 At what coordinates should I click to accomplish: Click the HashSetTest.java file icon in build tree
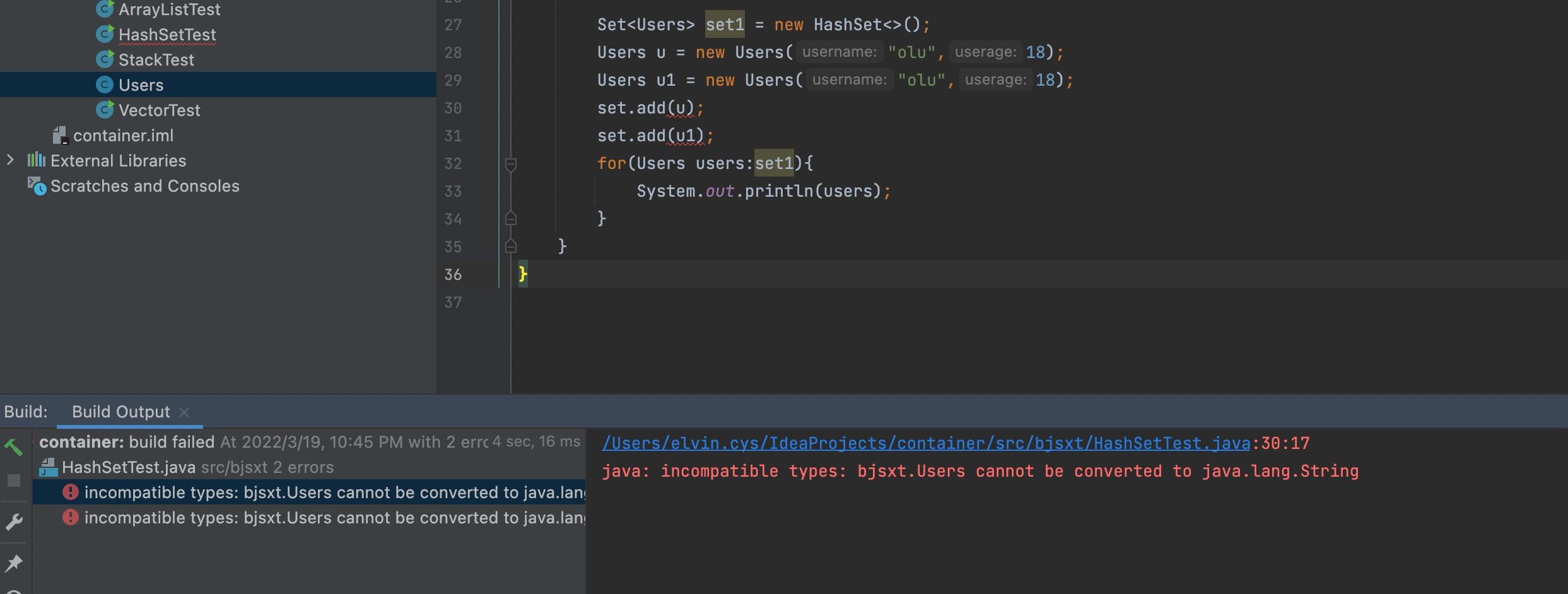tap(49, 467)
